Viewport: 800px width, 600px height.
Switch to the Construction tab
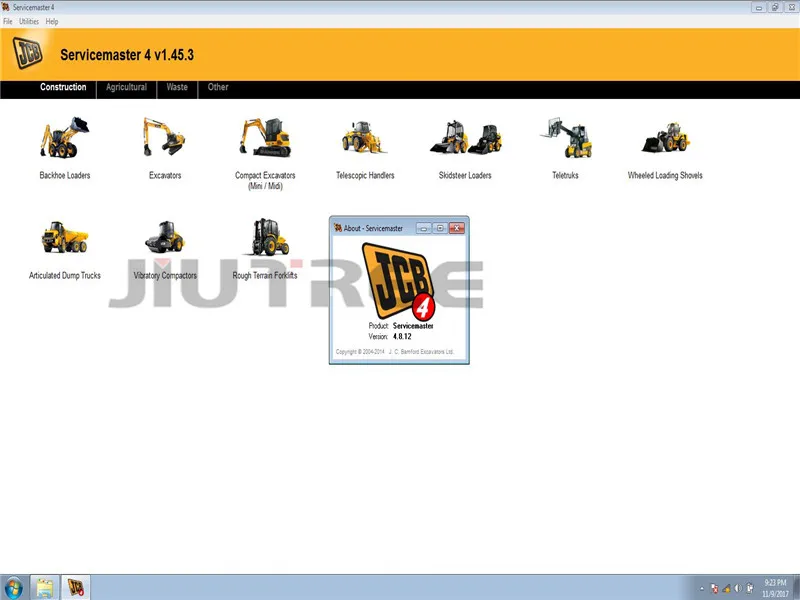pos(63,87)
